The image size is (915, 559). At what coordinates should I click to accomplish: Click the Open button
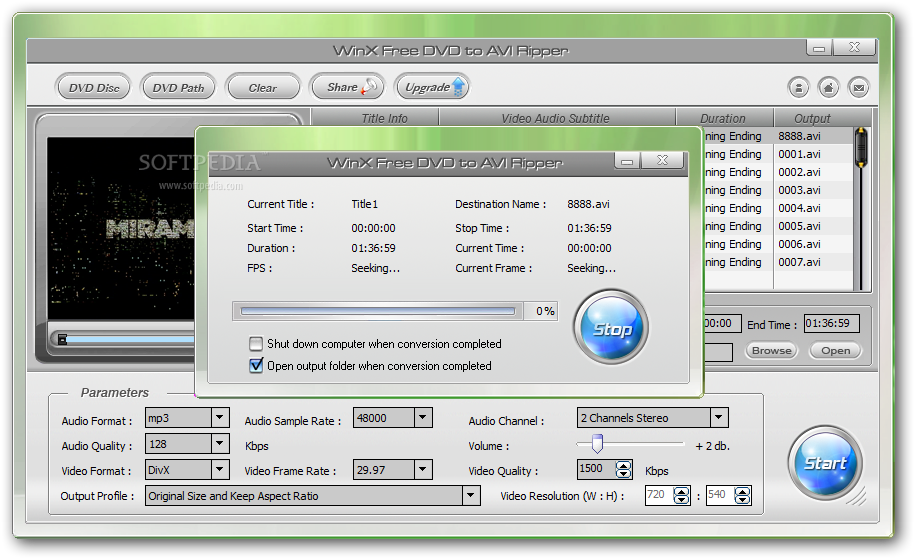[x=836, y=351]
